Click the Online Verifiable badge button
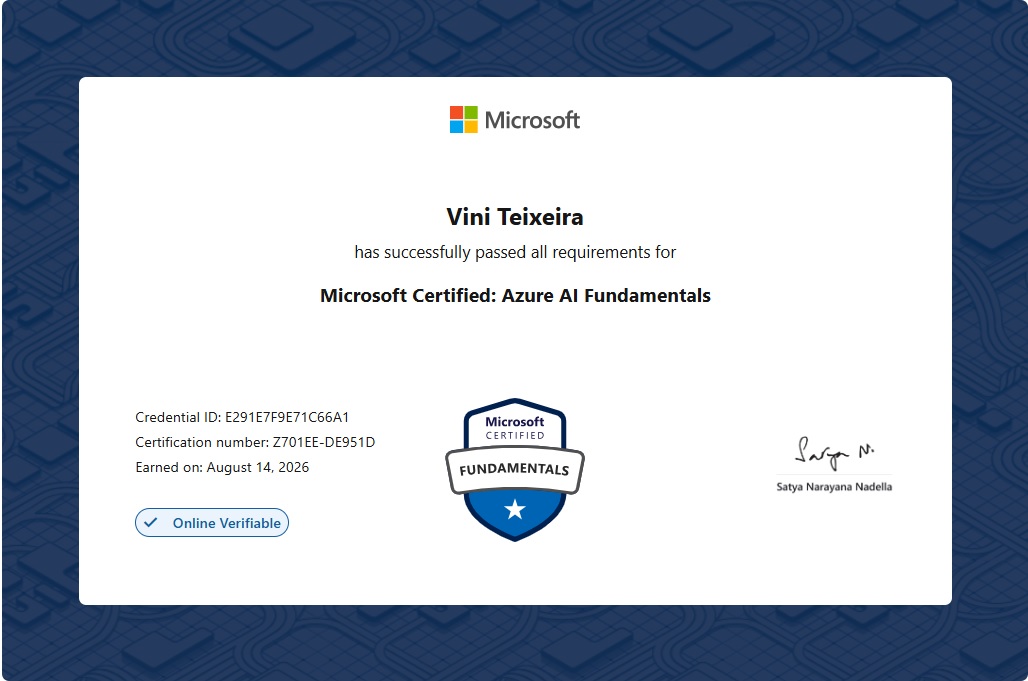The height and width of the screenshot is (681, 1028). (212, 522)
